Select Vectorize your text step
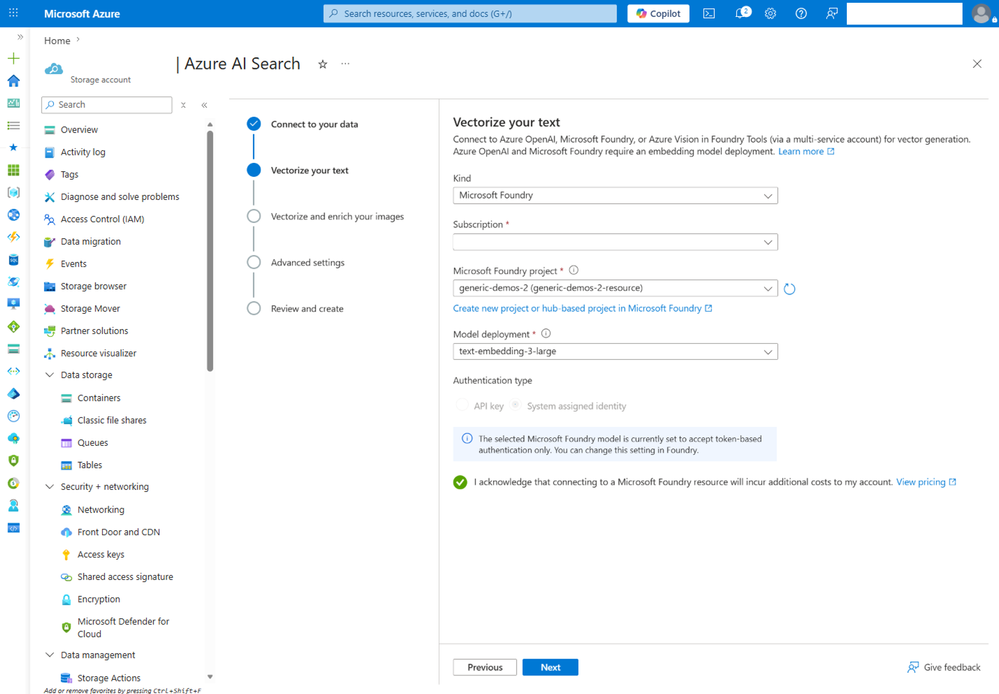The width and height of the screenshot is (999, 694). click(x=310, y=170)
